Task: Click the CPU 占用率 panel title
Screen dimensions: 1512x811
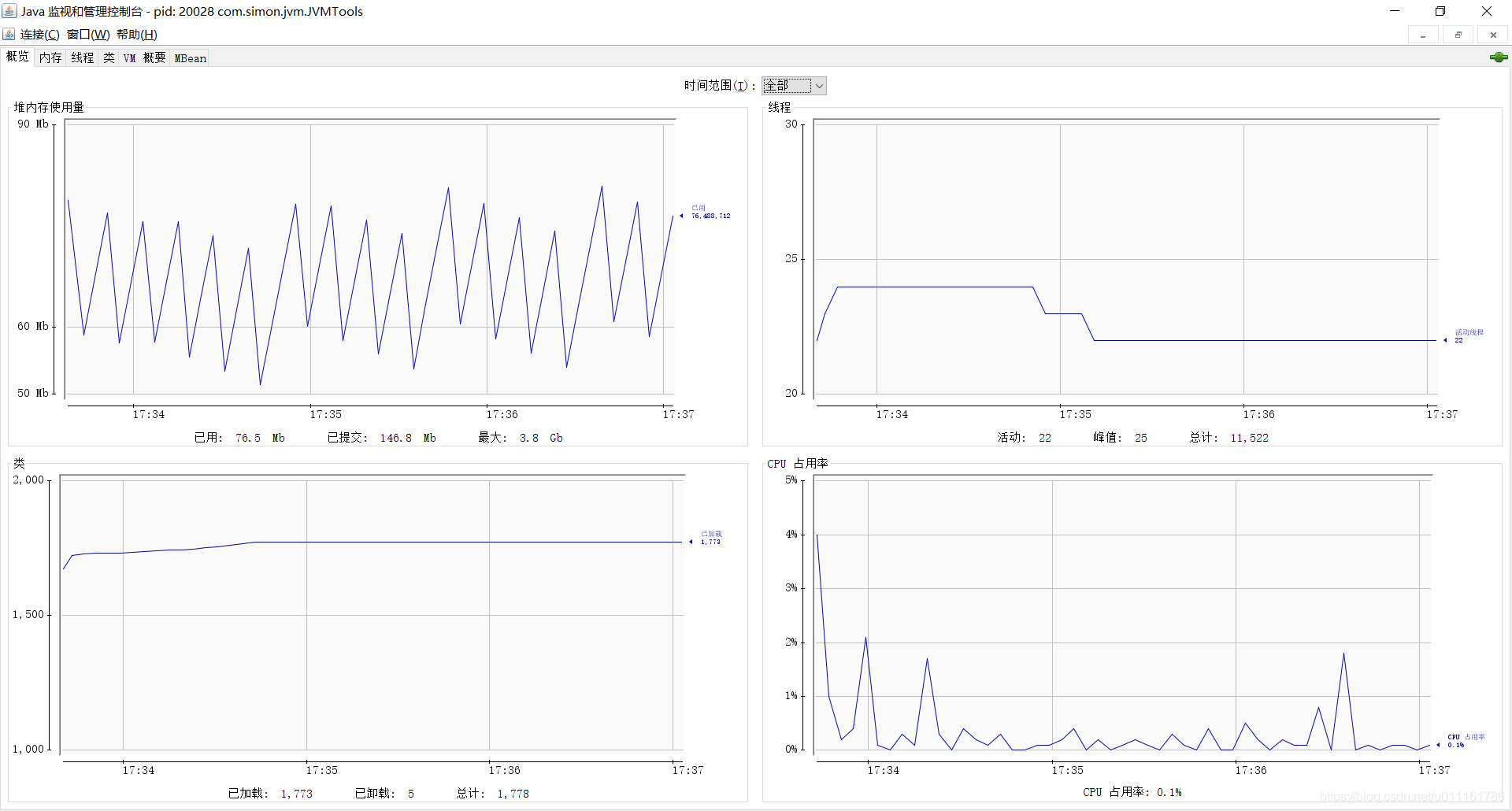Action: pyautogui.click(x=798, y=463)
